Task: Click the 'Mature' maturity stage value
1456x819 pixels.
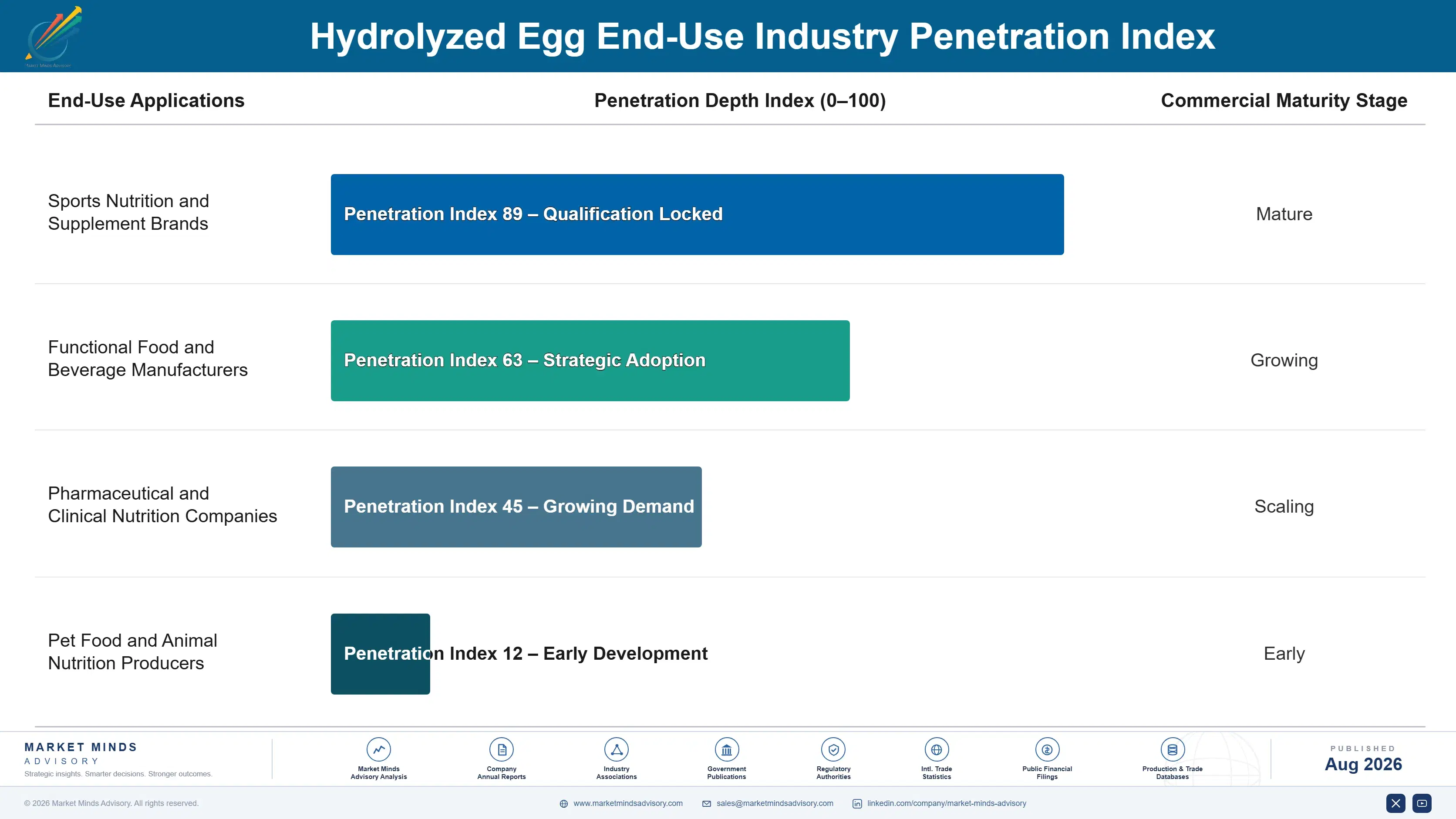Action: point(1284,214)
